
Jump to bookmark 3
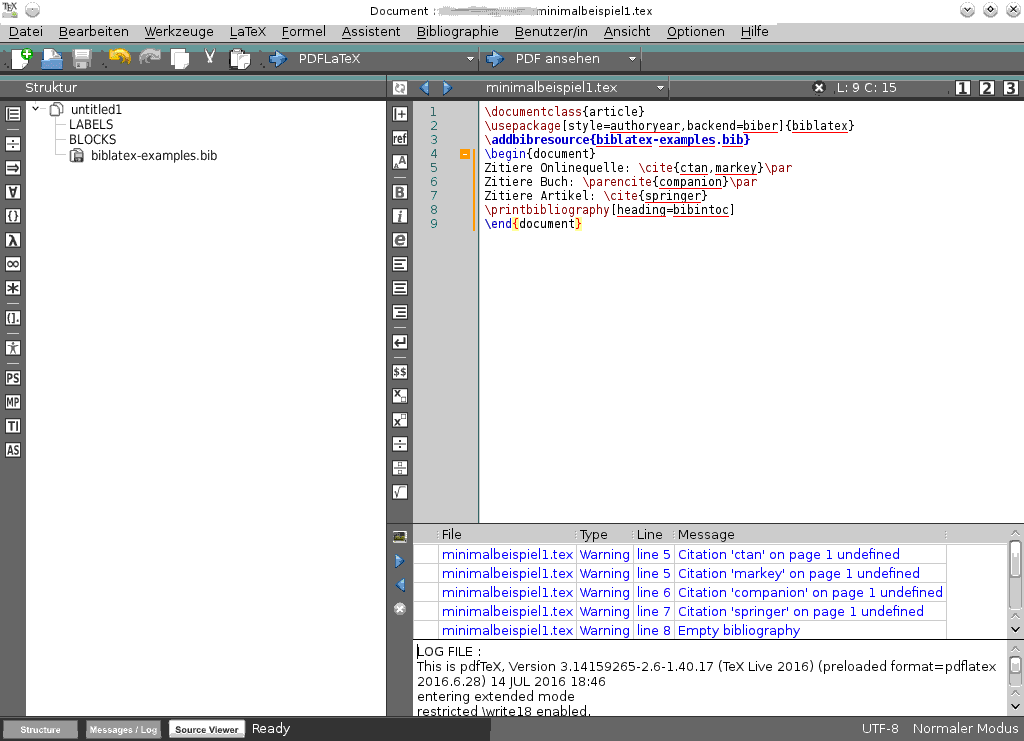[x=1011, y=87]
